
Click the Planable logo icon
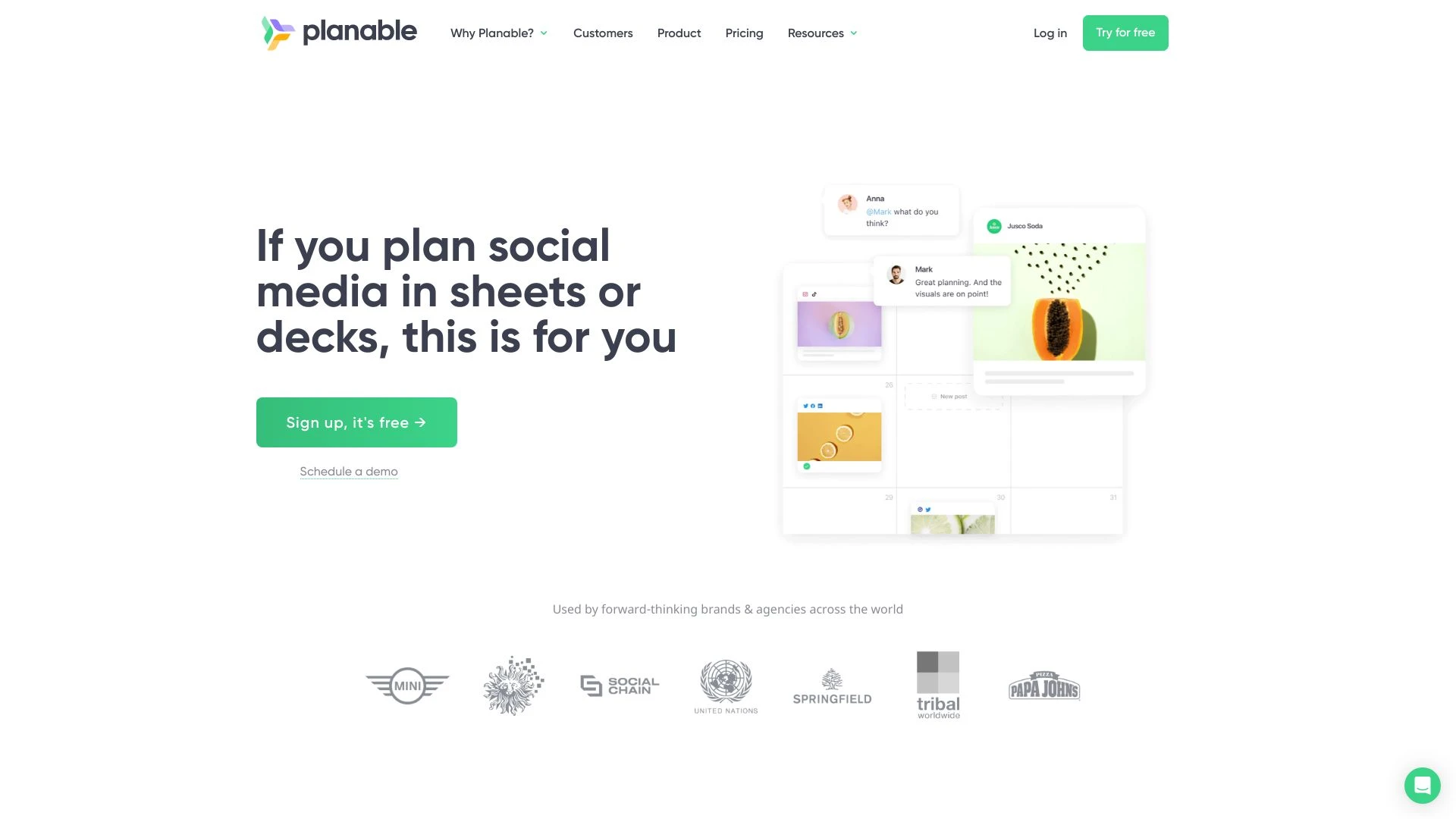tap(278, 33)
